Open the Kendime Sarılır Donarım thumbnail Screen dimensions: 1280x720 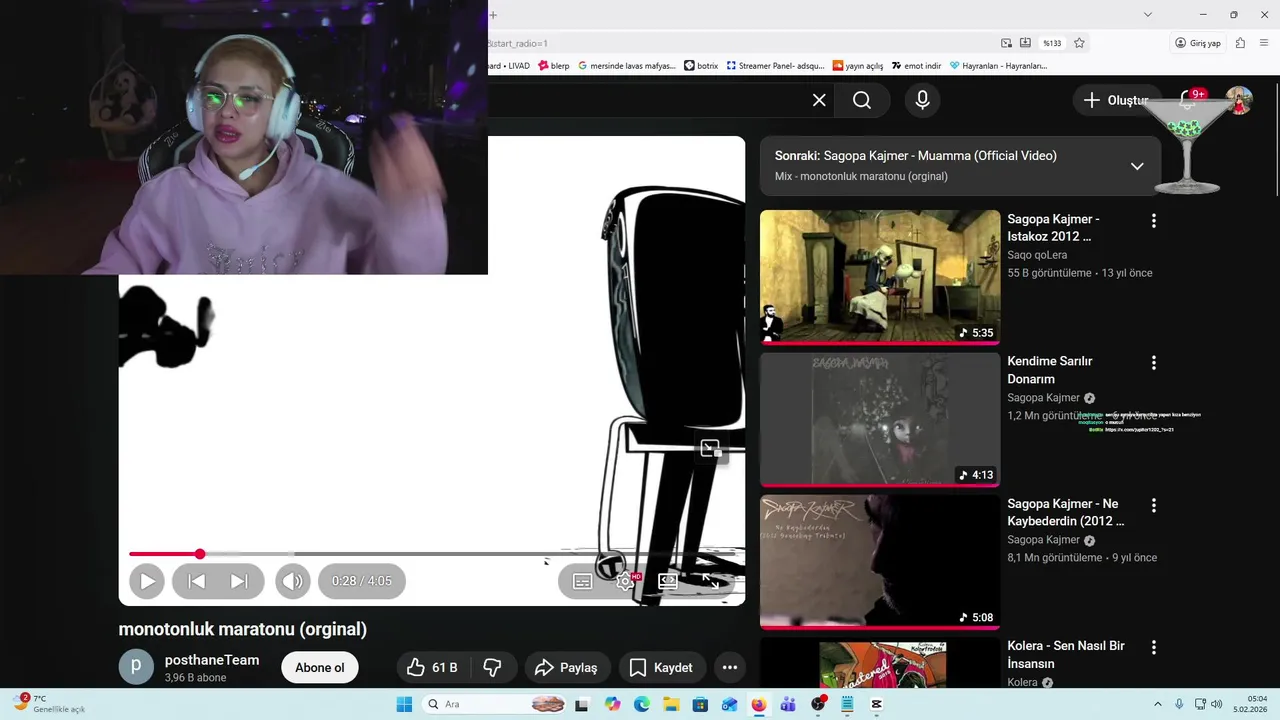pos(880,420)
